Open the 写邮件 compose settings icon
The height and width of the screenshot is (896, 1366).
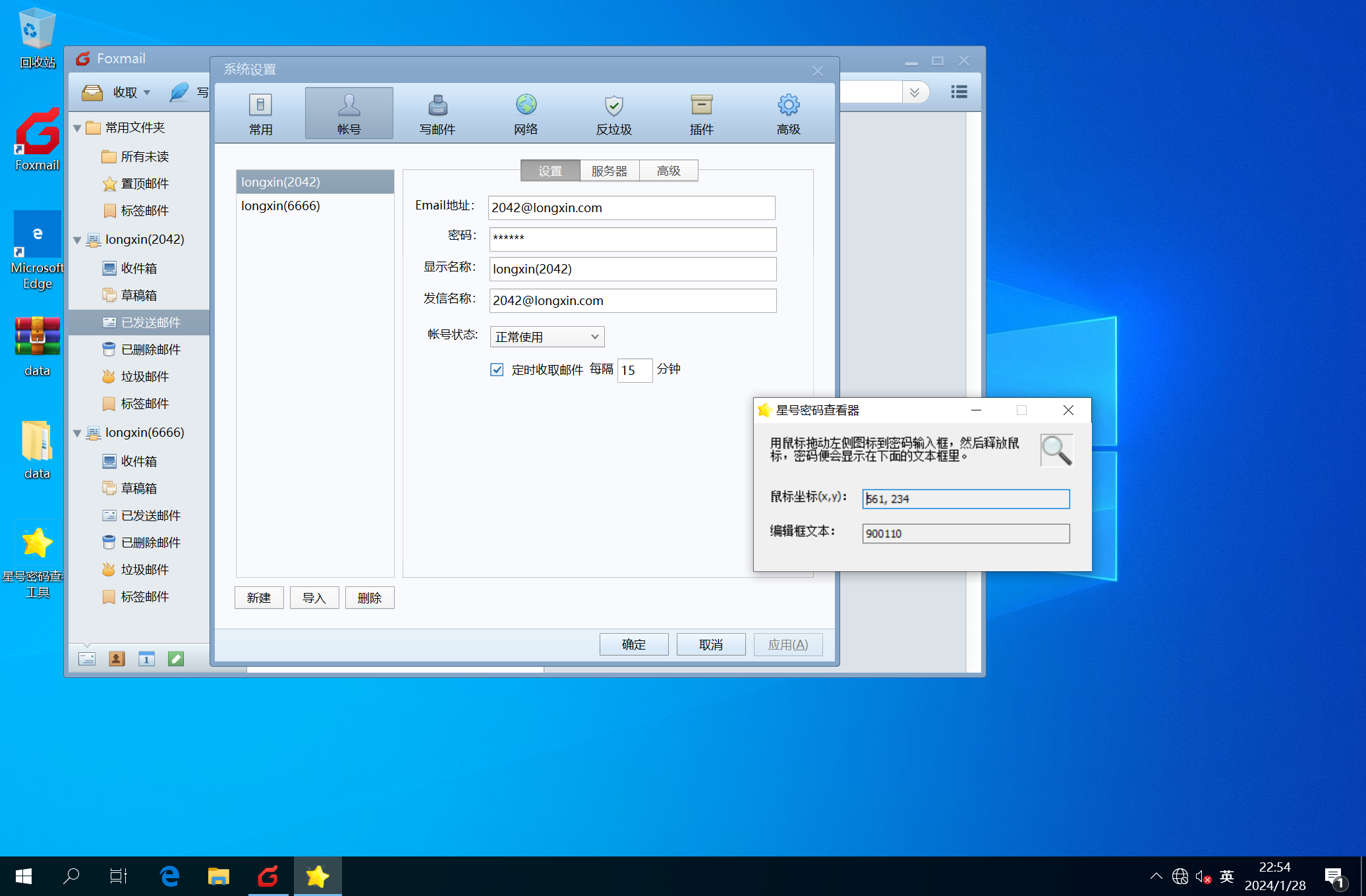coord(438,105)
